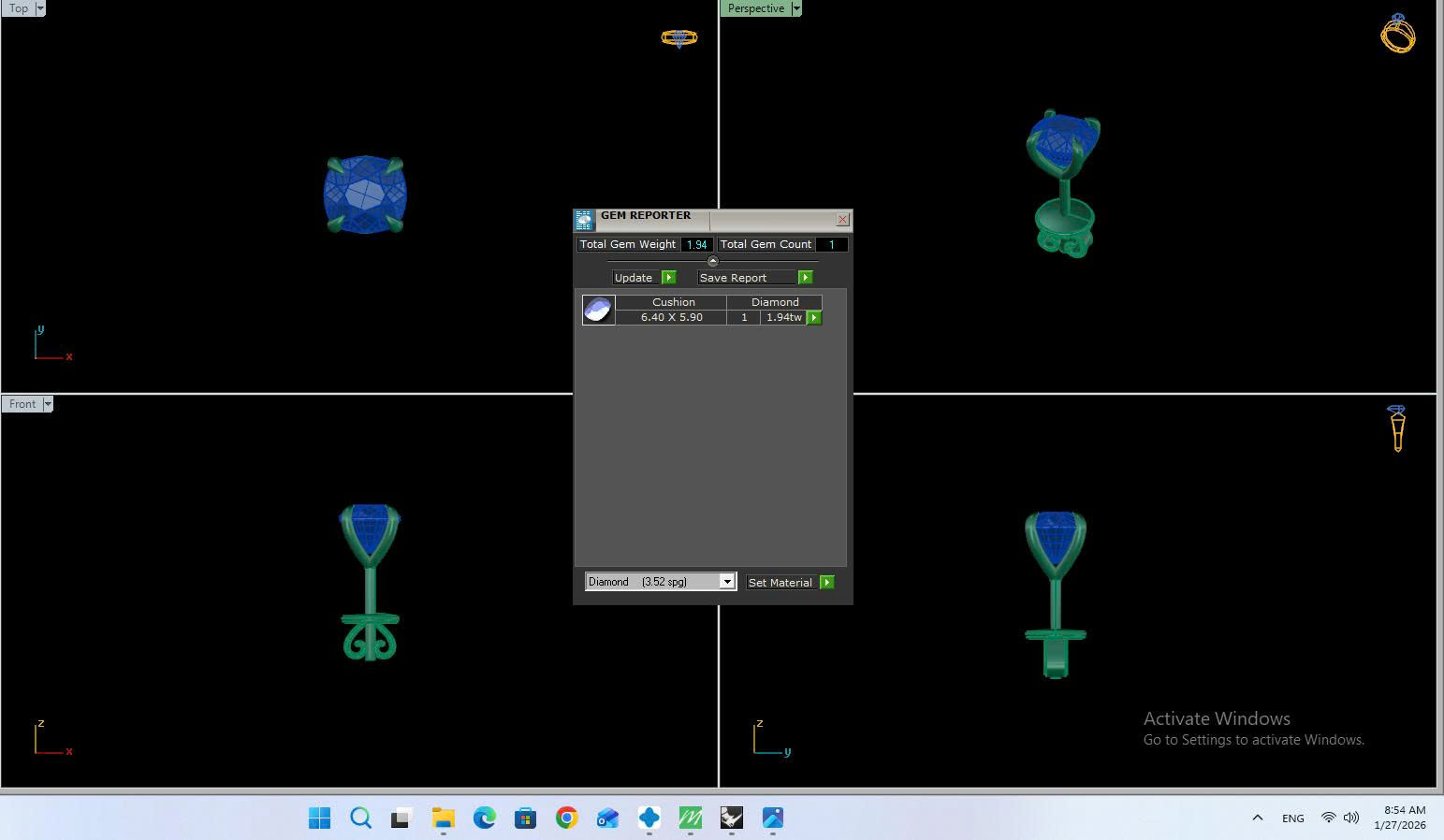Screen dimensions: 1444x840
Task: Click the Gem Reporter title bar icon
Action: point(584,220)
